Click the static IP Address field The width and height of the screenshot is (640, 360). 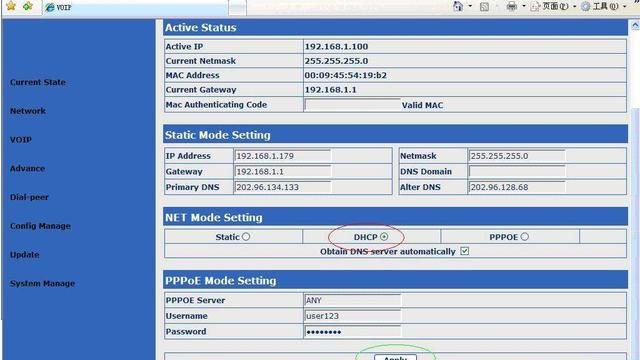click(283, 156)
